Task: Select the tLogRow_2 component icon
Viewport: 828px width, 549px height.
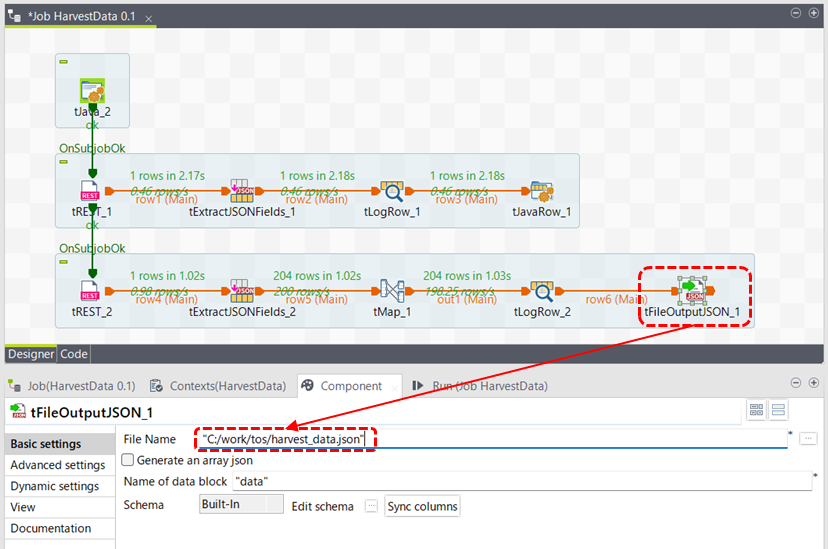Action: [x=542, y=291]
